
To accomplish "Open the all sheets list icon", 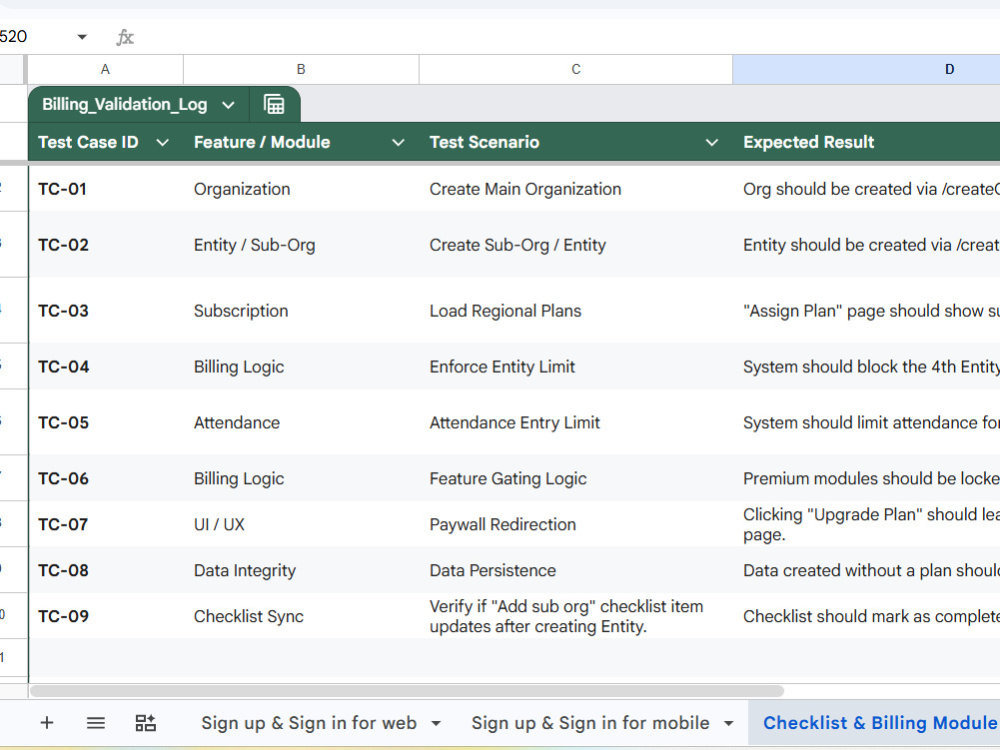I will coord(96,723).
